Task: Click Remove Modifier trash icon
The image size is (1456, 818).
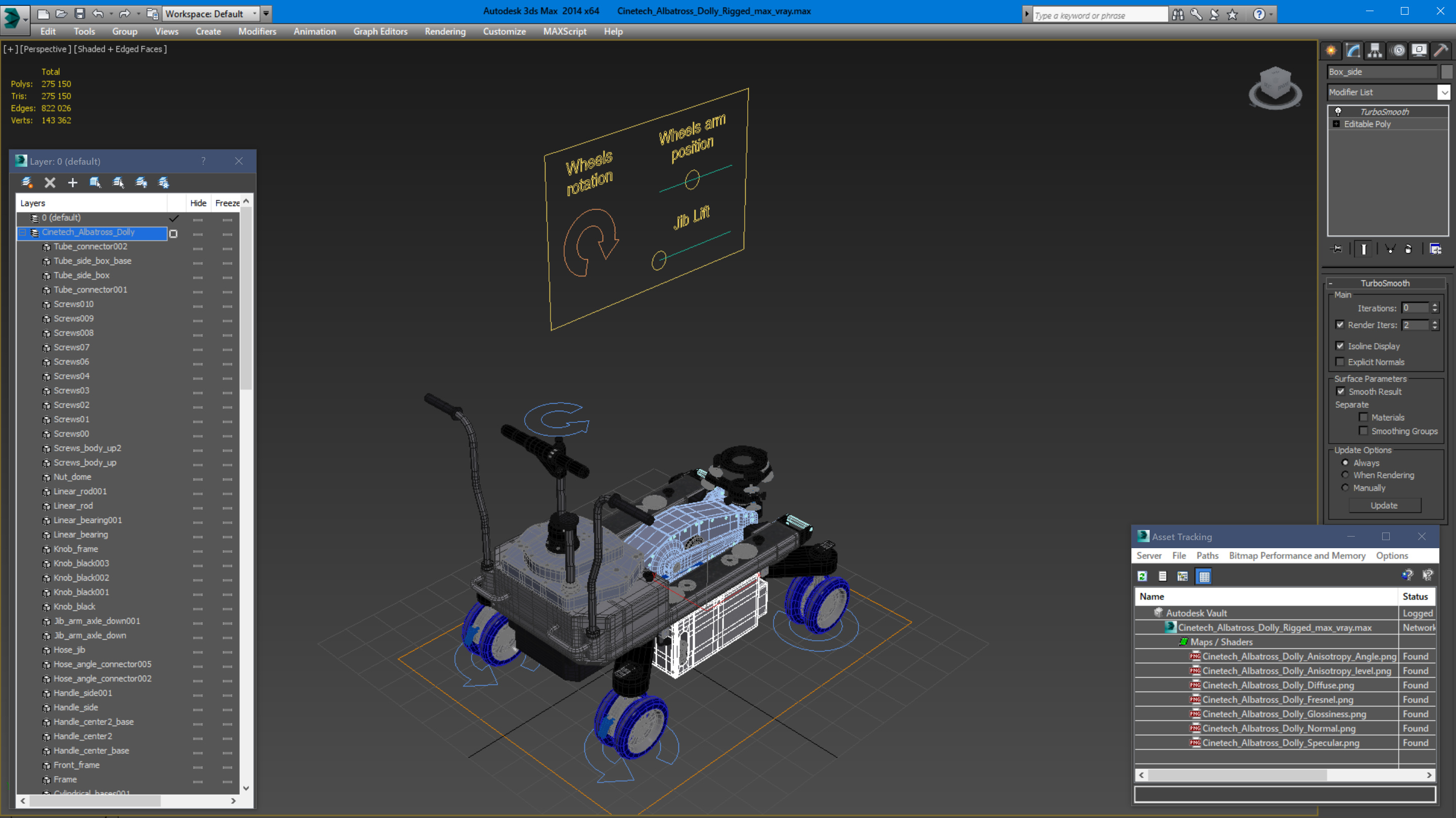Action: tap(1408, 249)
